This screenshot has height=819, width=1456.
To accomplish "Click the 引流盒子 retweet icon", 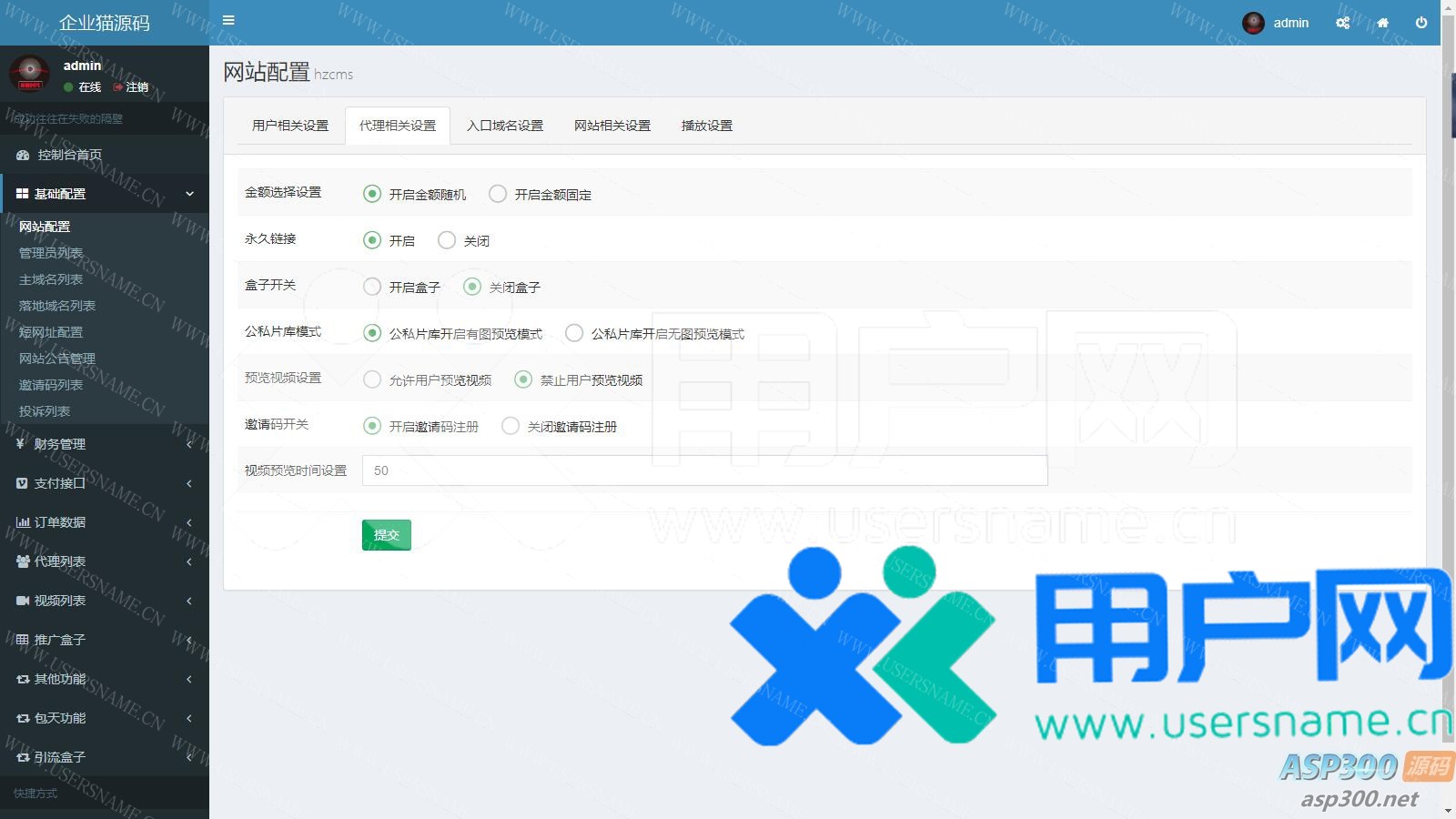I will pyautogui.click(x=23, y=757).
